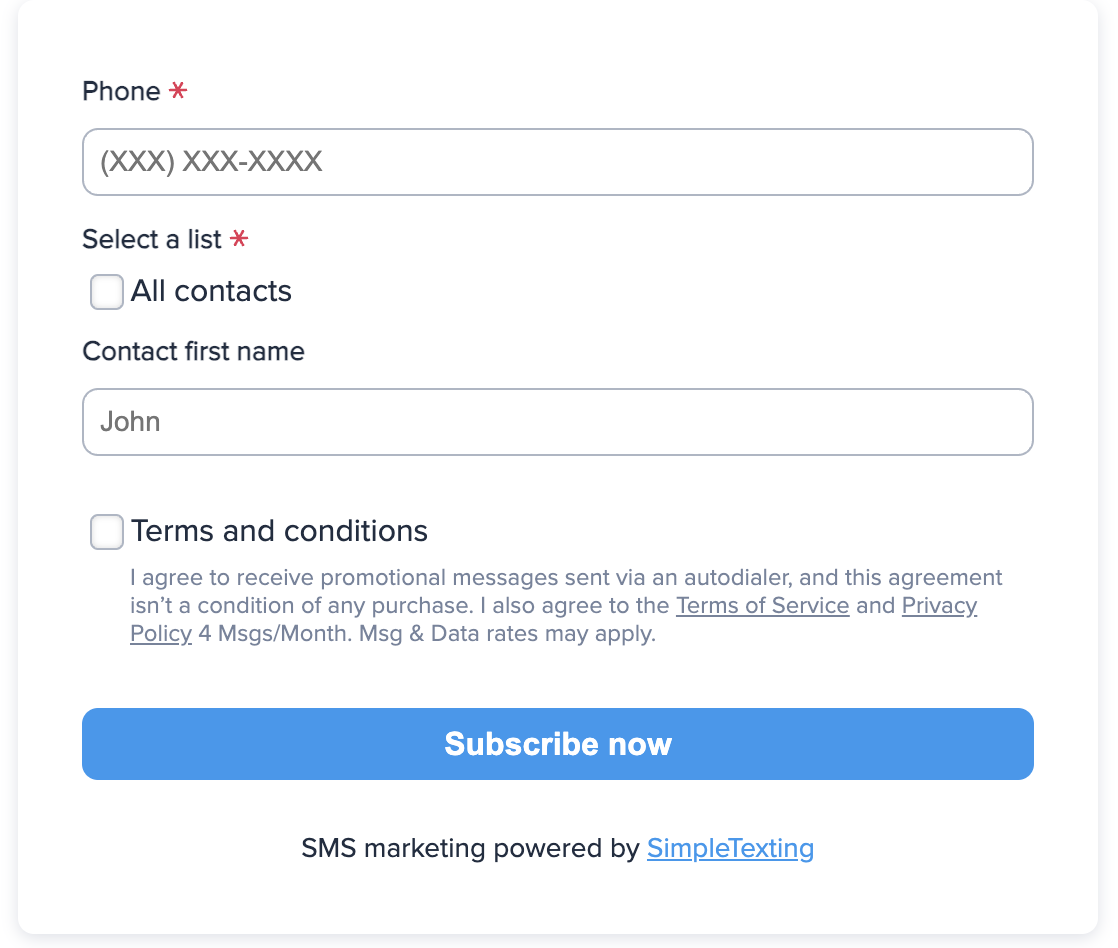The image size is (1118, 948).
Task: Click the SMS marketing powered by text
Action: point(470,848)
